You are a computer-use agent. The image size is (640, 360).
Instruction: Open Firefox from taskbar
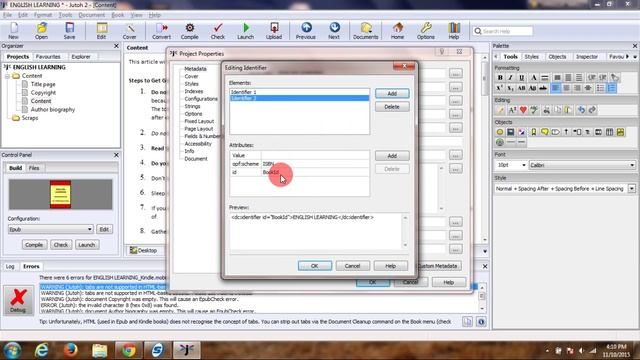click(71, 350)
